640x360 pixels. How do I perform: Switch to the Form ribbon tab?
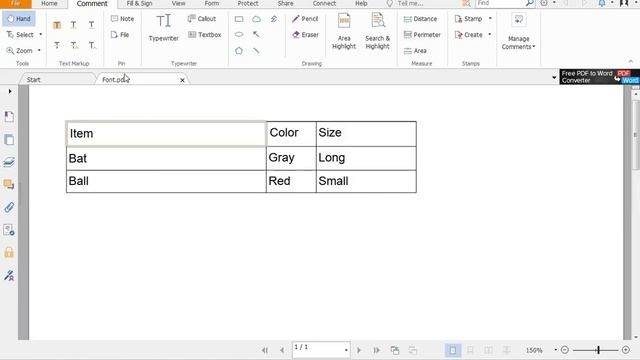212,3
